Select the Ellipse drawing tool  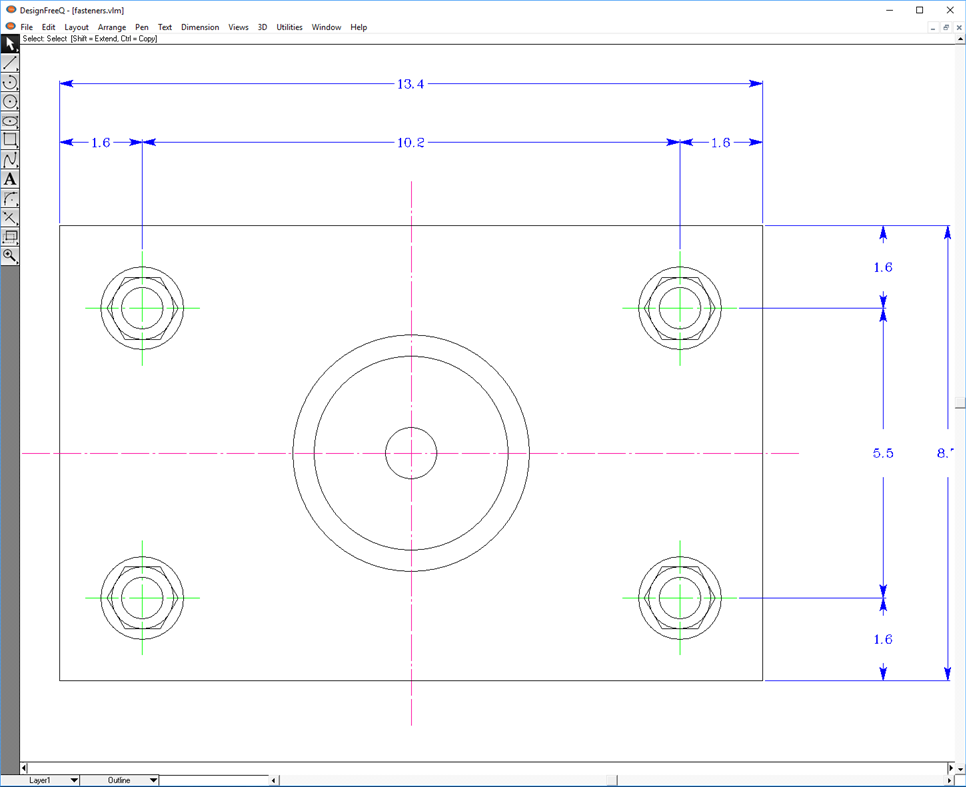click(11, 121)
